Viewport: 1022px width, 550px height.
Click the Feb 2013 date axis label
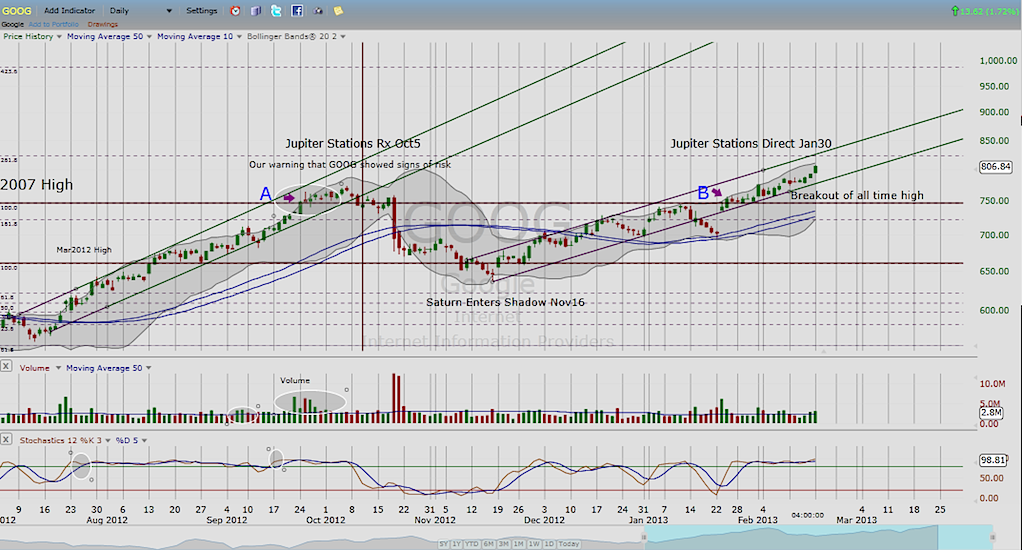[x=757, y=520]
